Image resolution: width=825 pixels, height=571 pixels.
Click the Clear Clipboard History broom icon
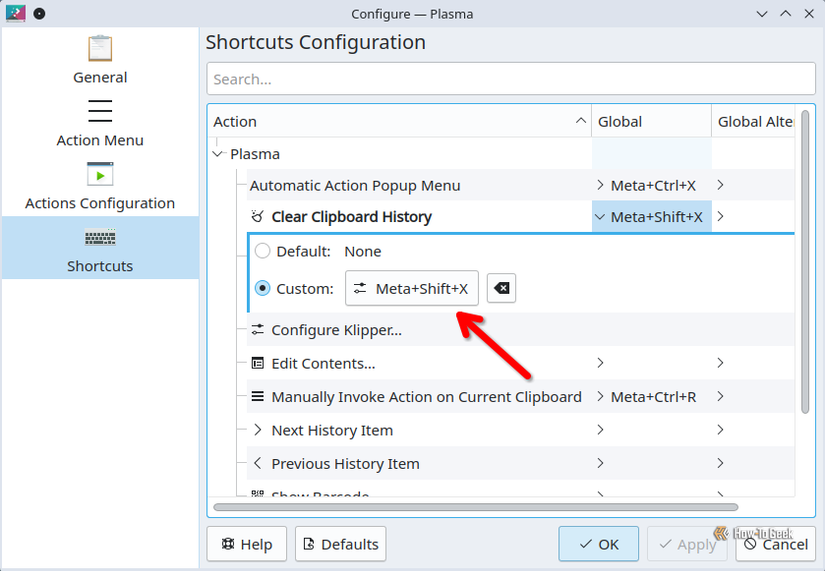[258, 217]
